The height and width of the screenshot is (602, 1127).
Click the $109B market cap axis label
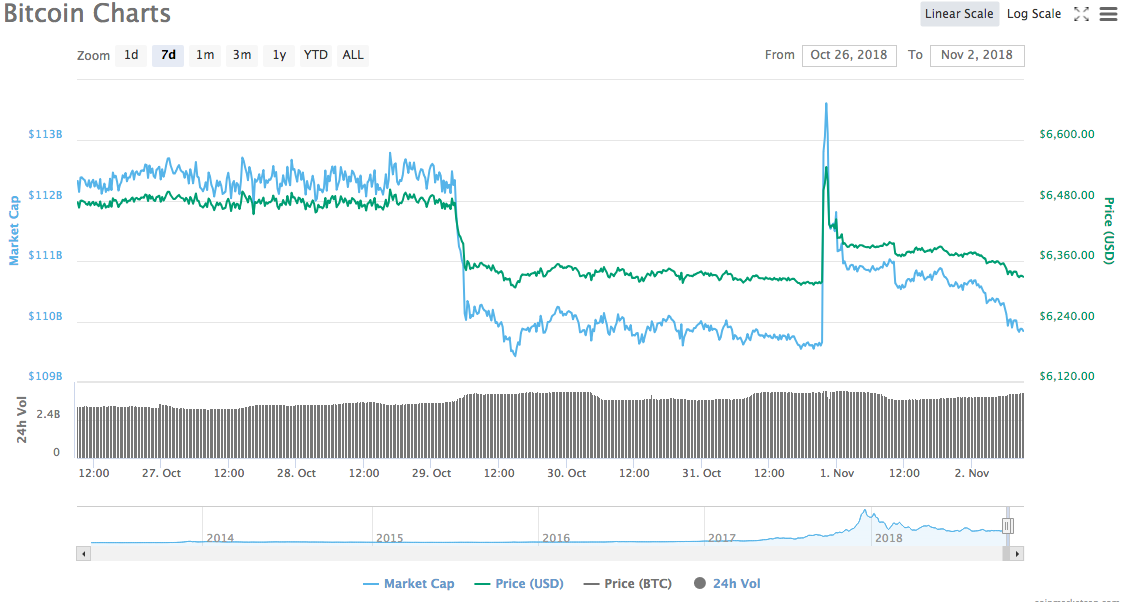(45, 376)
